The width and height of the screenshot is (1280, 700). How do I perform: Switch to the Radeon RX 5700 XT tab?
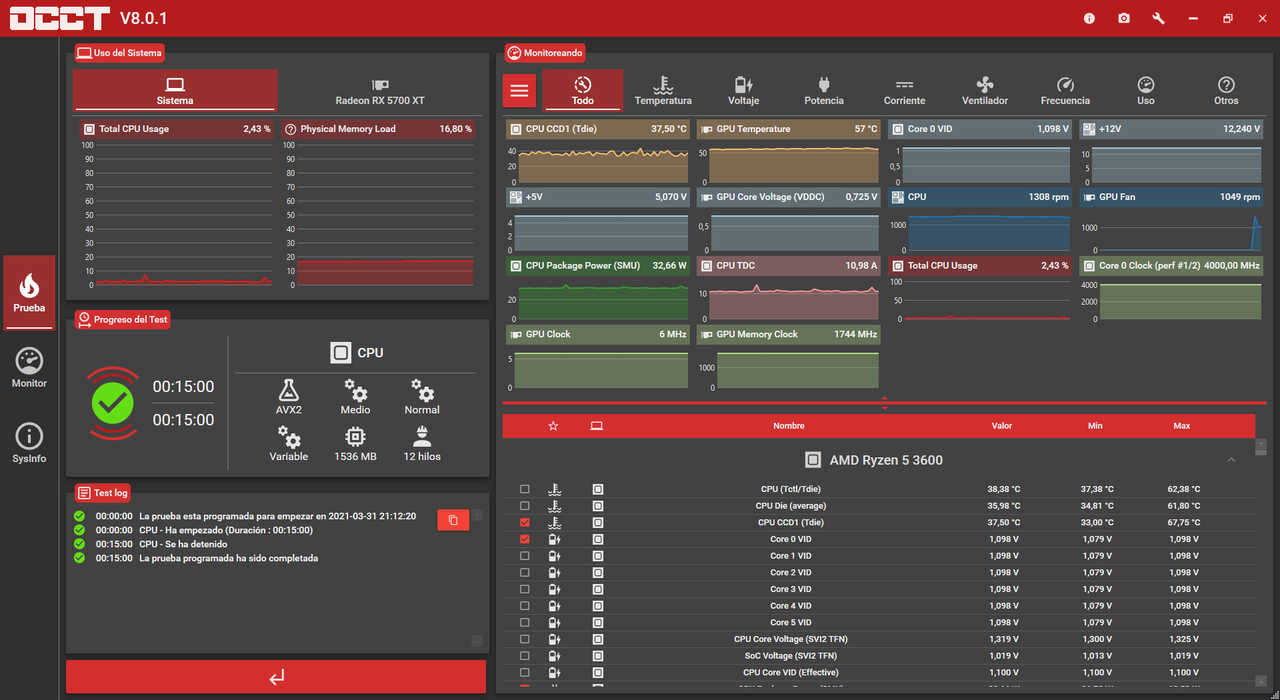(x=380, y=90)
